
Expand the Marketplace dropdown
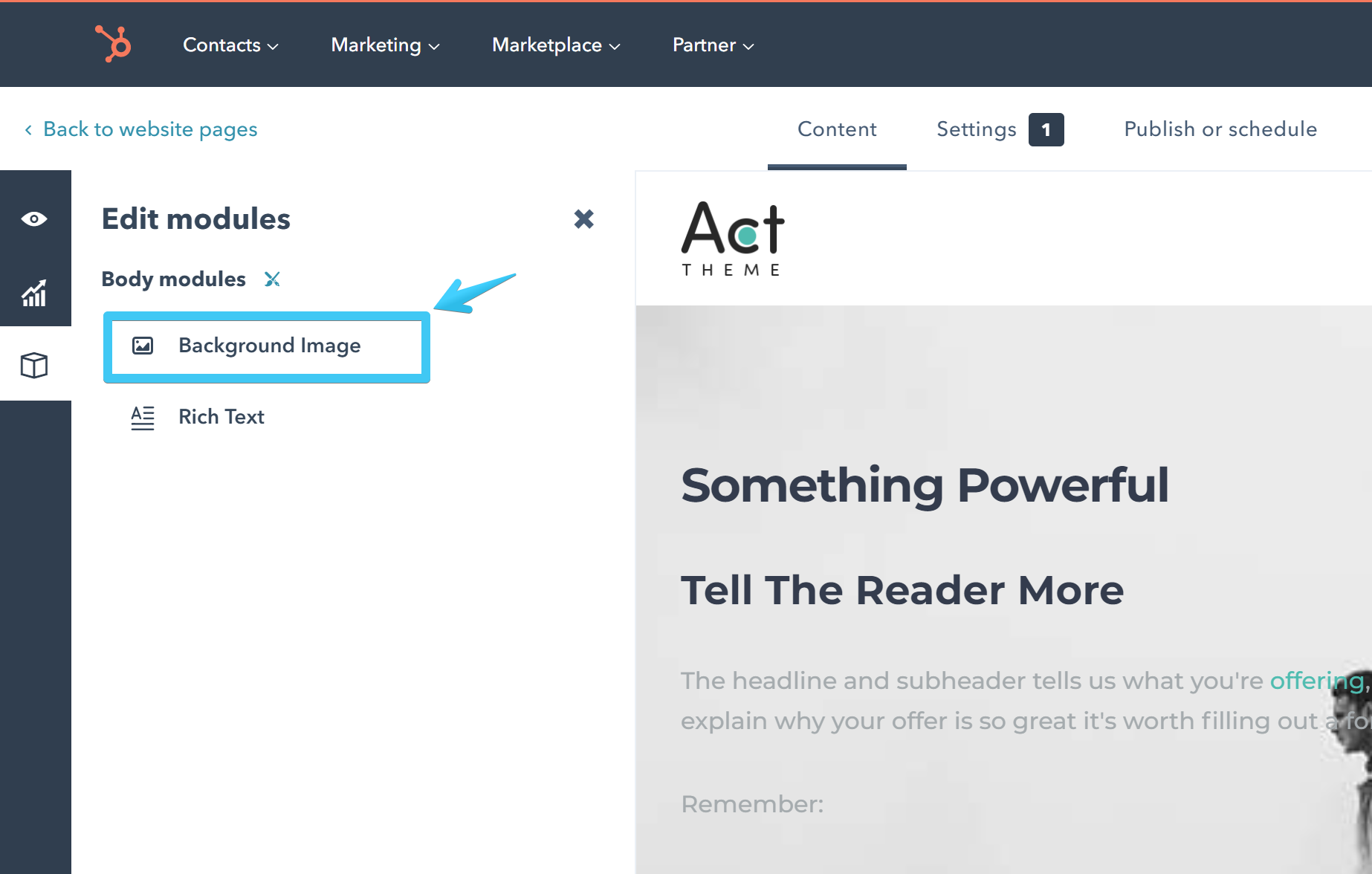[x=555, y=45]
